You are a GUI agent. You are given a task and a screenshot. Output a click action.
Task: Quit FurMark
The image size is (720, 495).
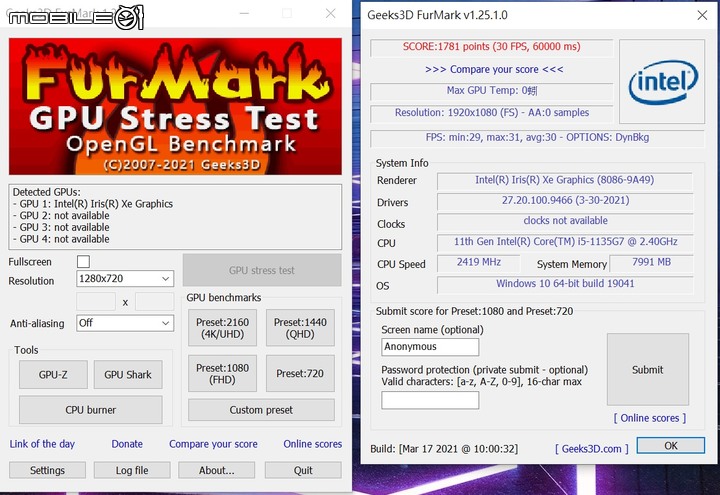coord(303,470)
